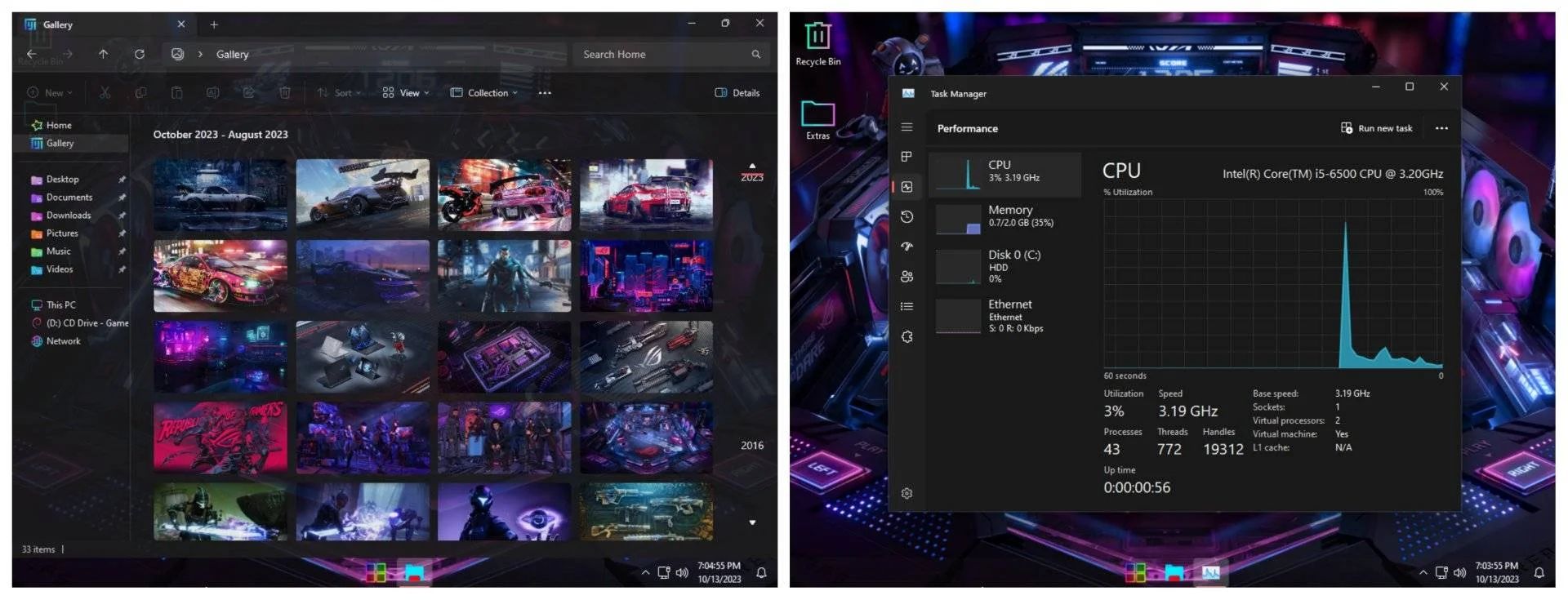The height and width of the screenshot is (600, 1568).
Task: Open the New dropdown in File Explorer
Action: [x=50, y=93]
